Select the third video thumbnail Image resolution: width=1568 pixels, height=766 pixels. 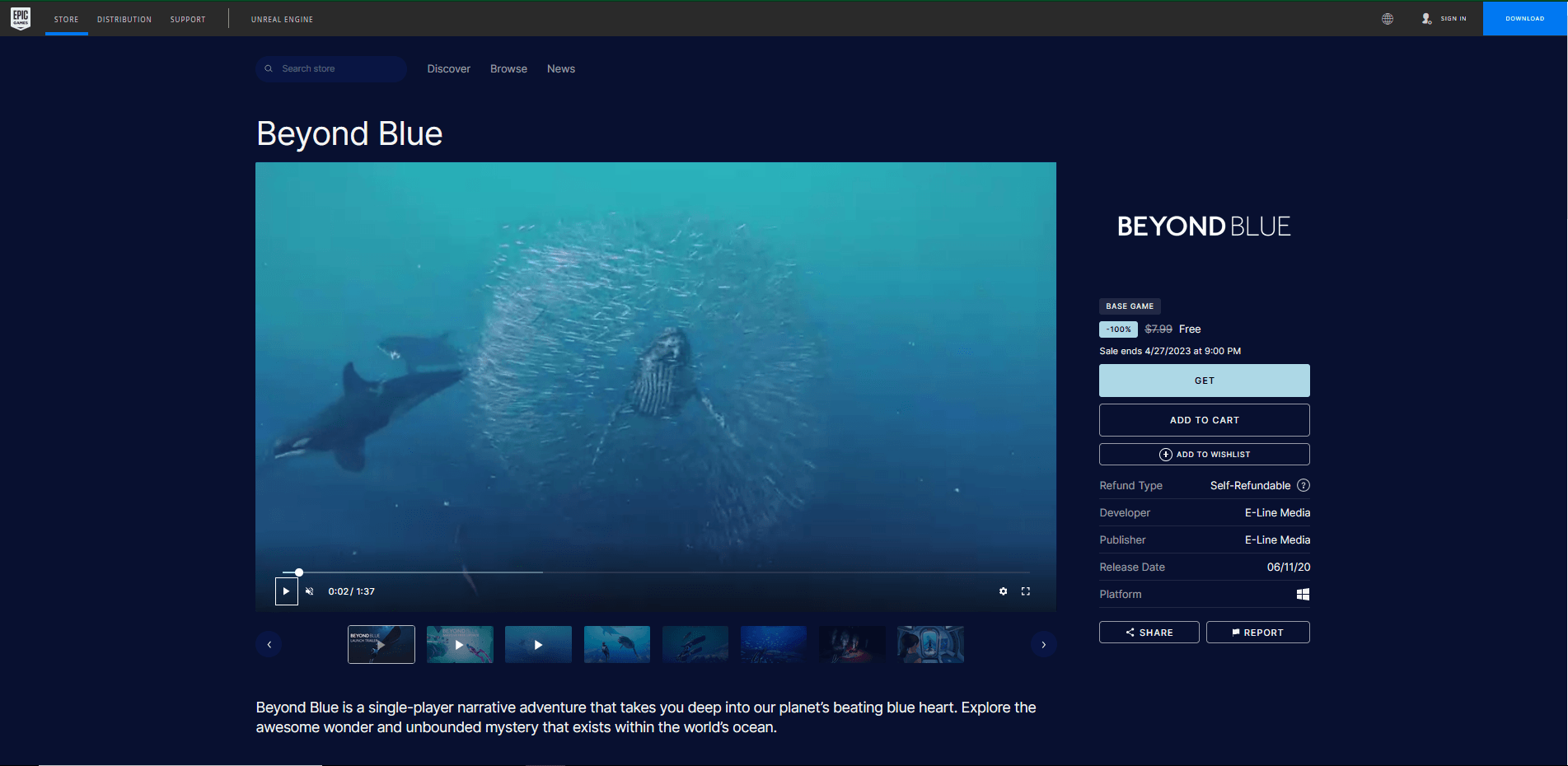point(538,645)
